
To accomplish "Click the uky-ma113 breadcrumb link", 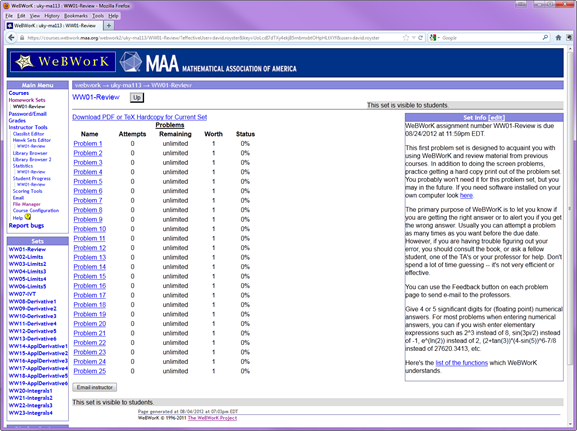I will [x=126, y=85].
